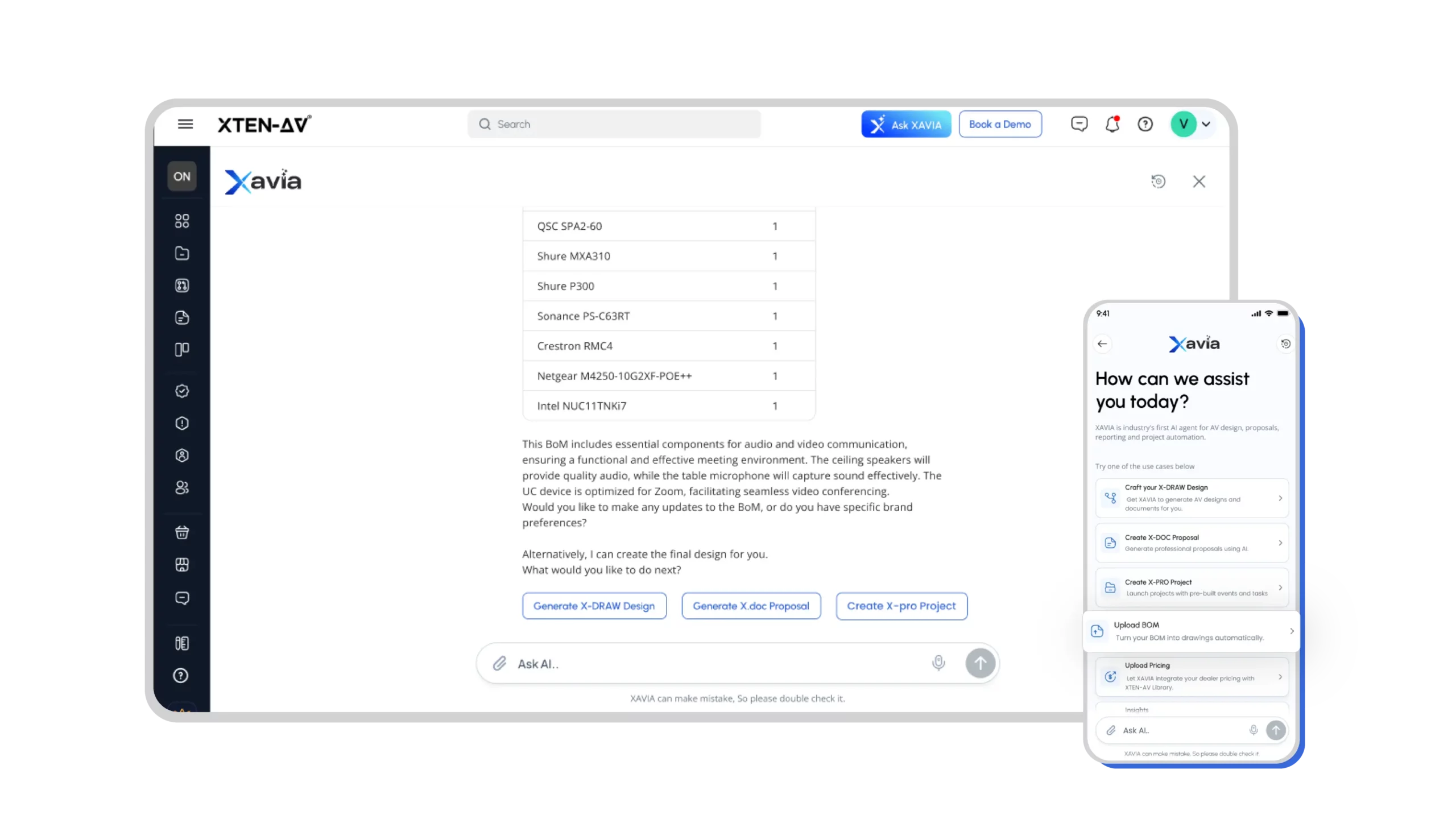Open the folder icon in sidebar
Viewport: 1456px width, 819px height.
click(181, 253)
